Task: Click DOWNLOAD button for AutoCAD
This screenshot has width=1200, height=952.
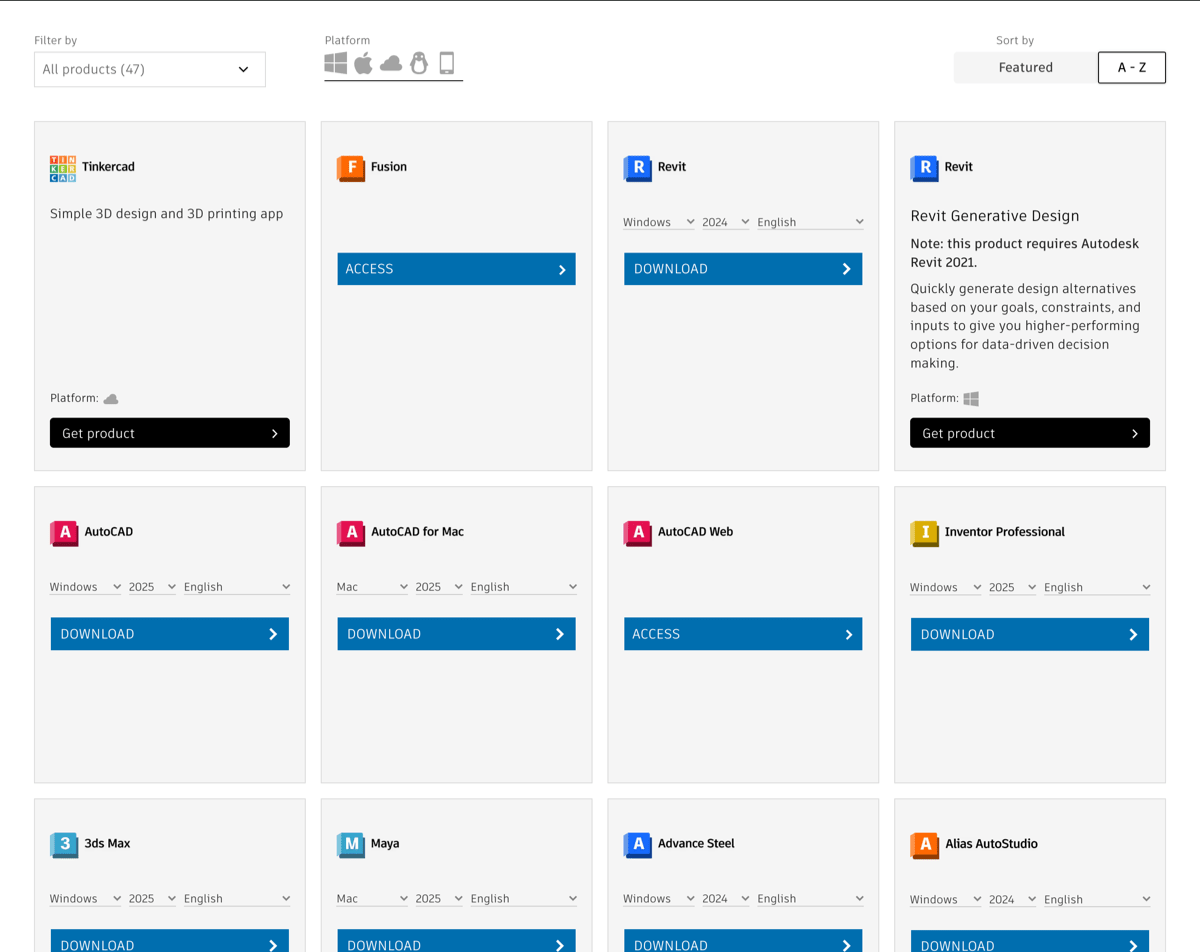Action: click(x=170, y=634)
